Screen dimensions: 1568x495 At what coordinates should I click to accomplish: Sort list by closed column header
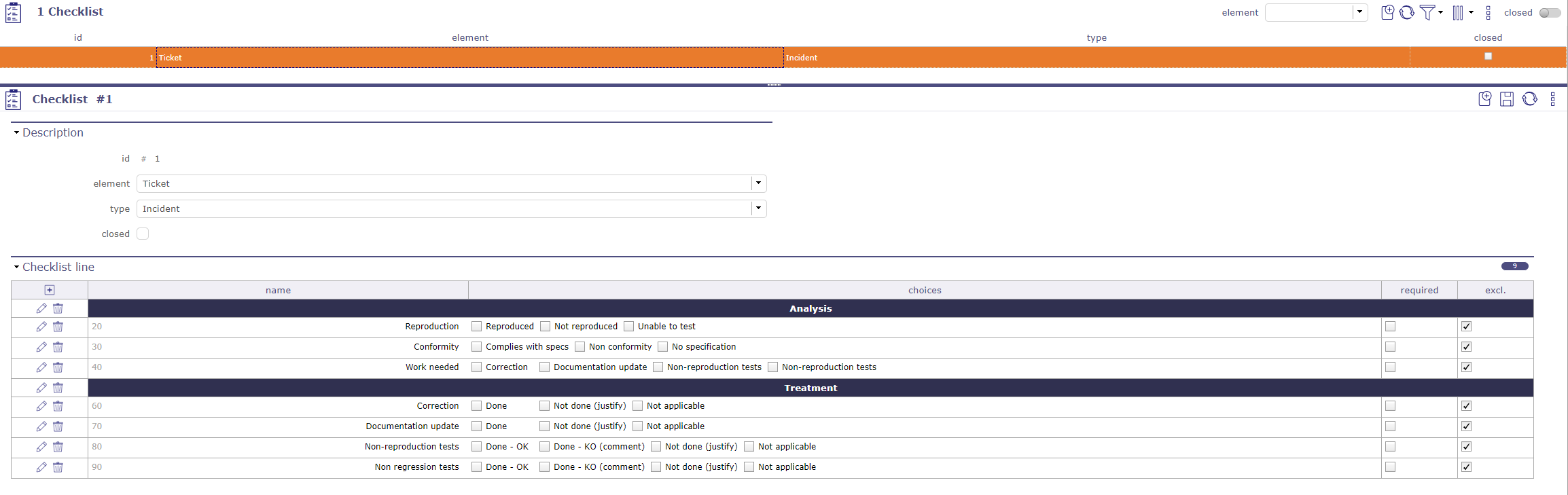[x=1488, y=37]
